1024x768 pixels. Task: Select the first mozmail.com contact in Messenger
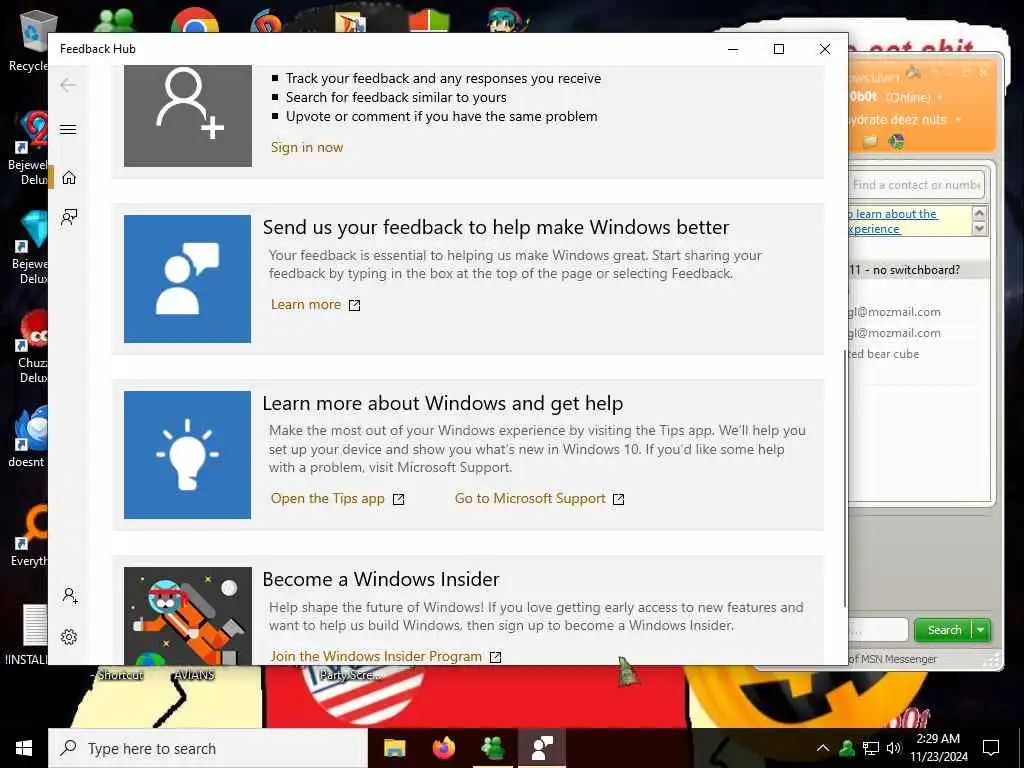895,312
